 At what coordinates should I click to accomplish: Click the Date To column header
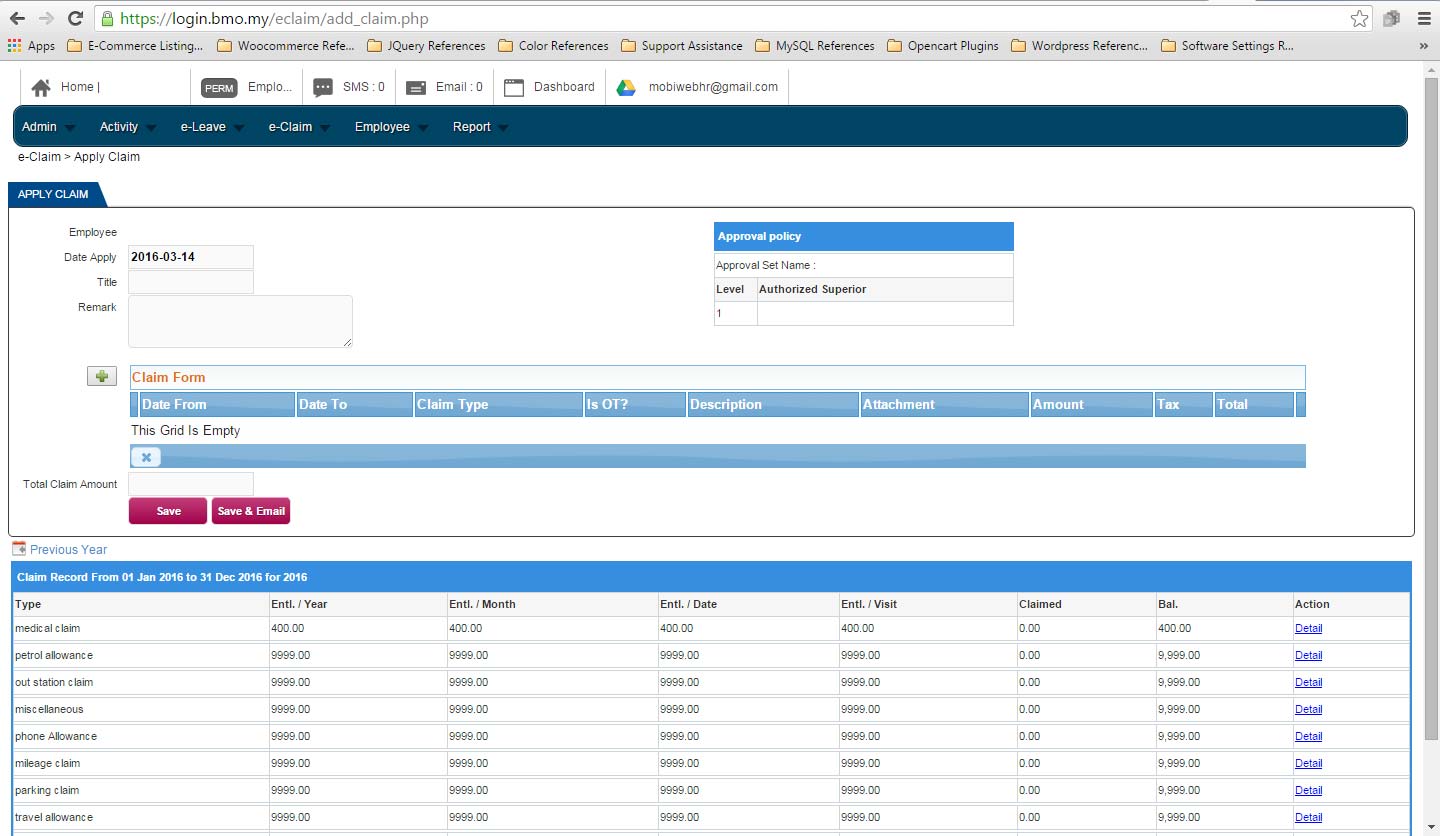point(355,404)
